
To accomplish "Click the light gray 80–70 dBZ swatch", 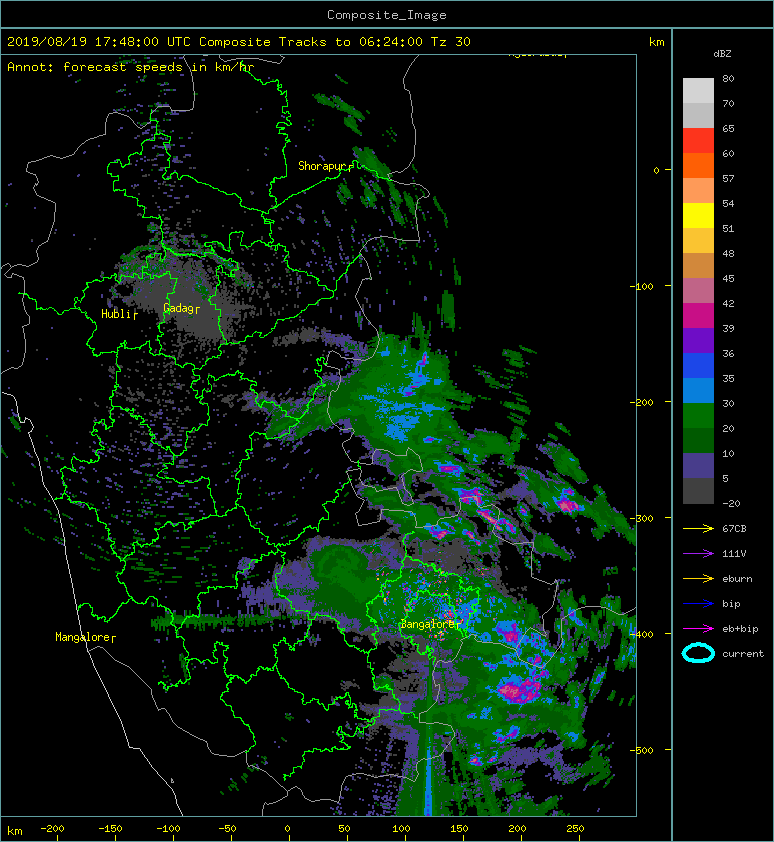I will [x=698, y=90].
